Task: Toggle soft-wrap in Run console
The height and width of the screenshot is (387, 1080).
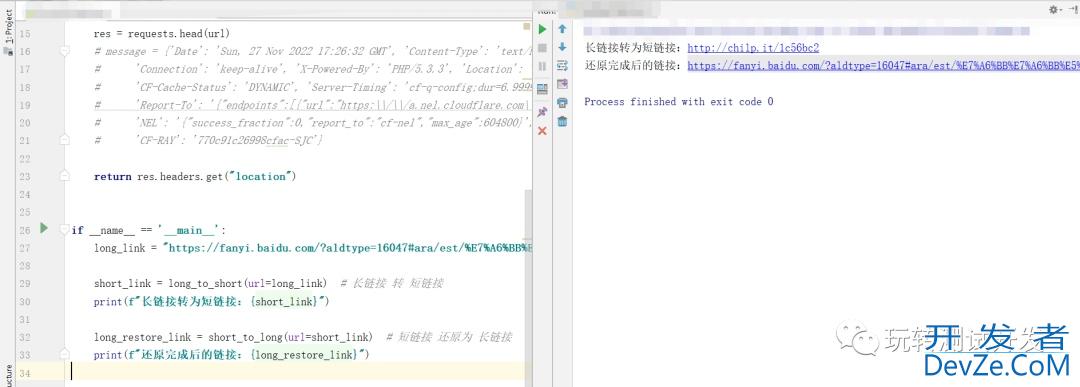Action: pyautogui.click(x=562, y=66)
